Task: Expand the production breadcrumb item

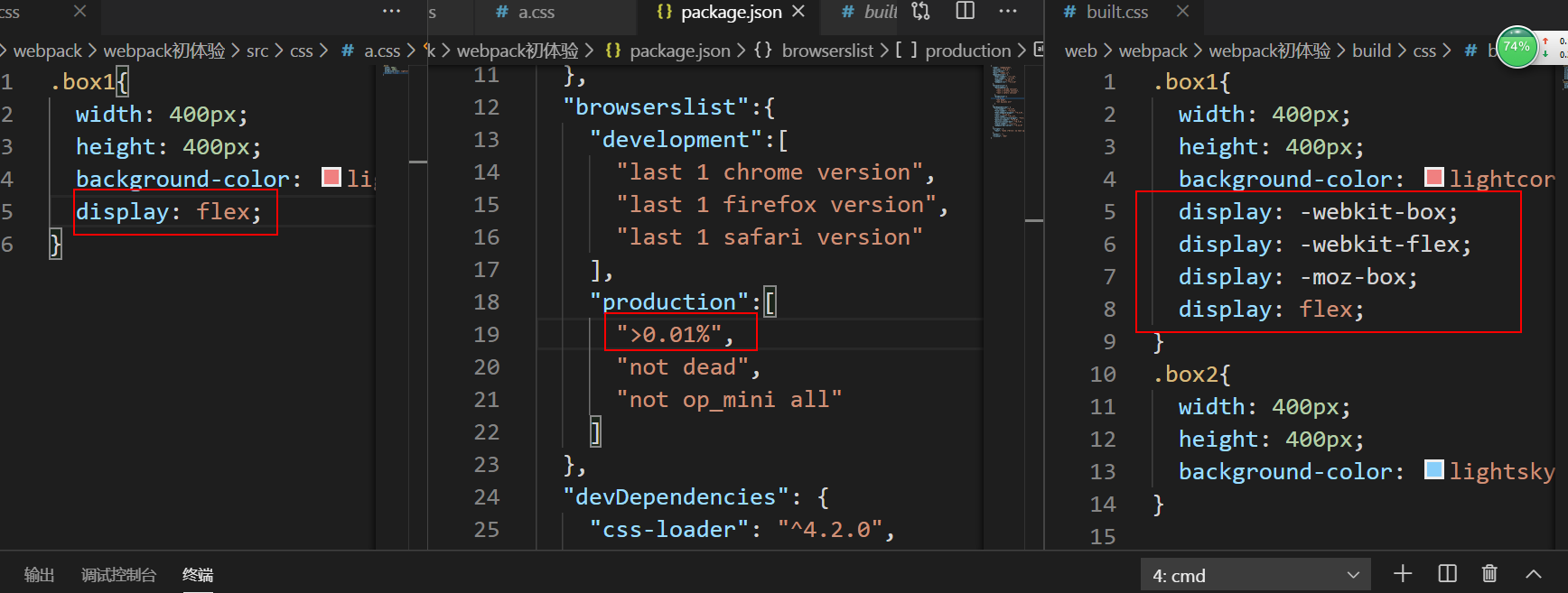Action: [967, 51]
